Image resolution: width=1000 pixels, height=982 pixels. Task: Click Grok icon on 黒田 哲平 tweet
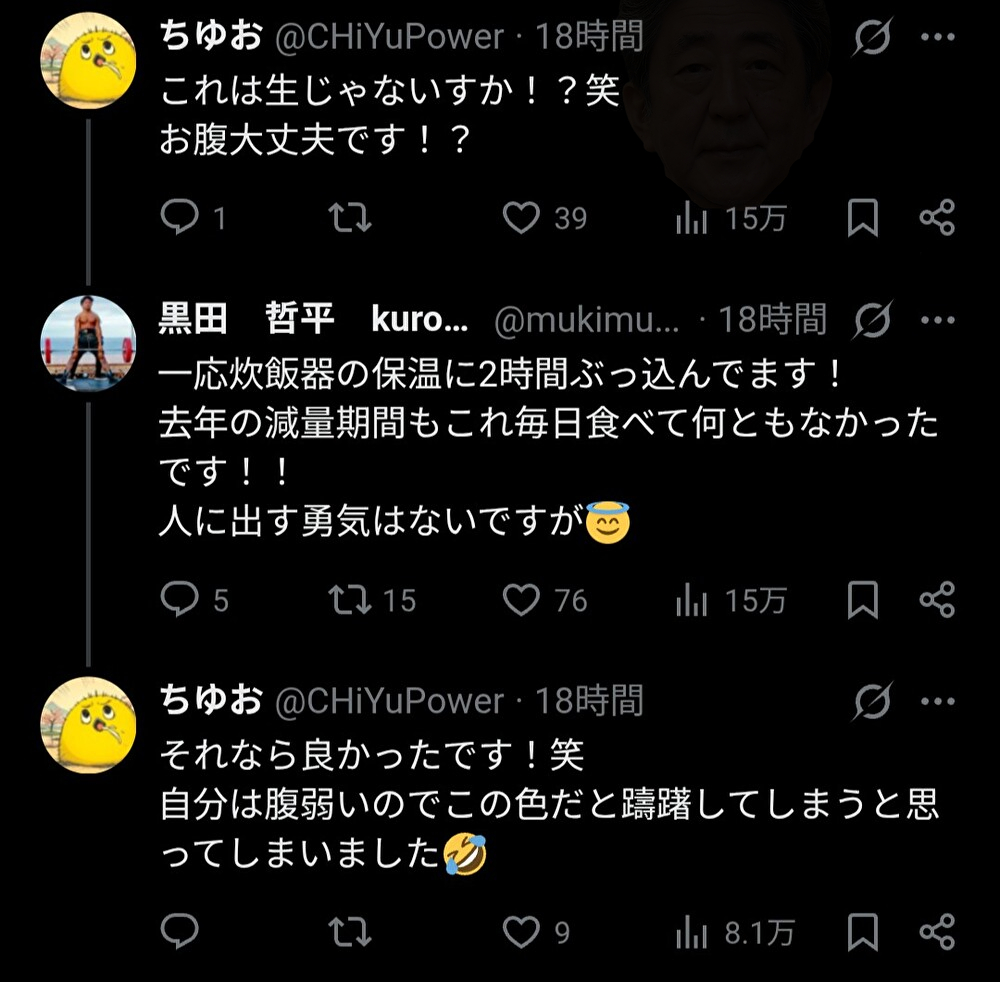(872, 321)
